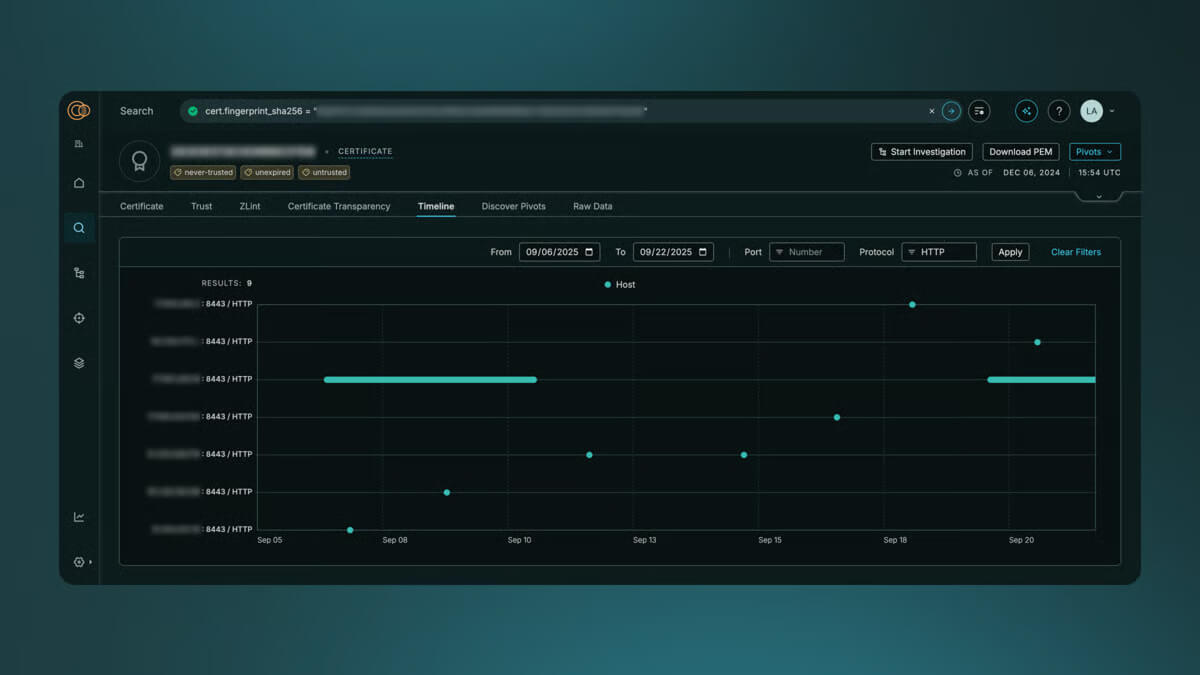The image size is (1200, 675).
Task: Open the Certificate Transparency tab
Action: (338, 206)
